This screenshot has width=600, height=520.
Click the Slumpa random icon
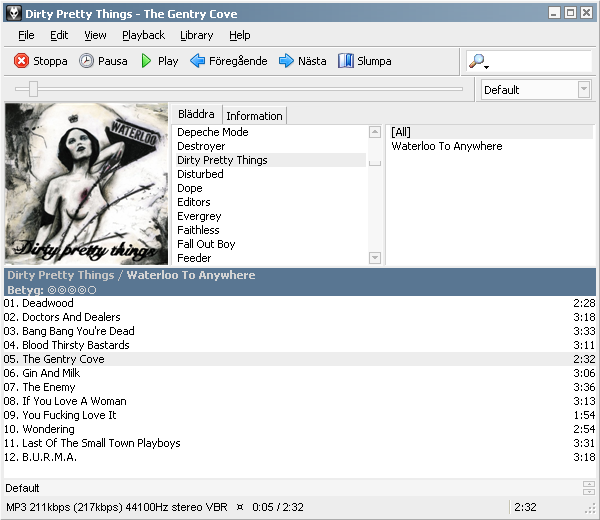tap(346, 61)
